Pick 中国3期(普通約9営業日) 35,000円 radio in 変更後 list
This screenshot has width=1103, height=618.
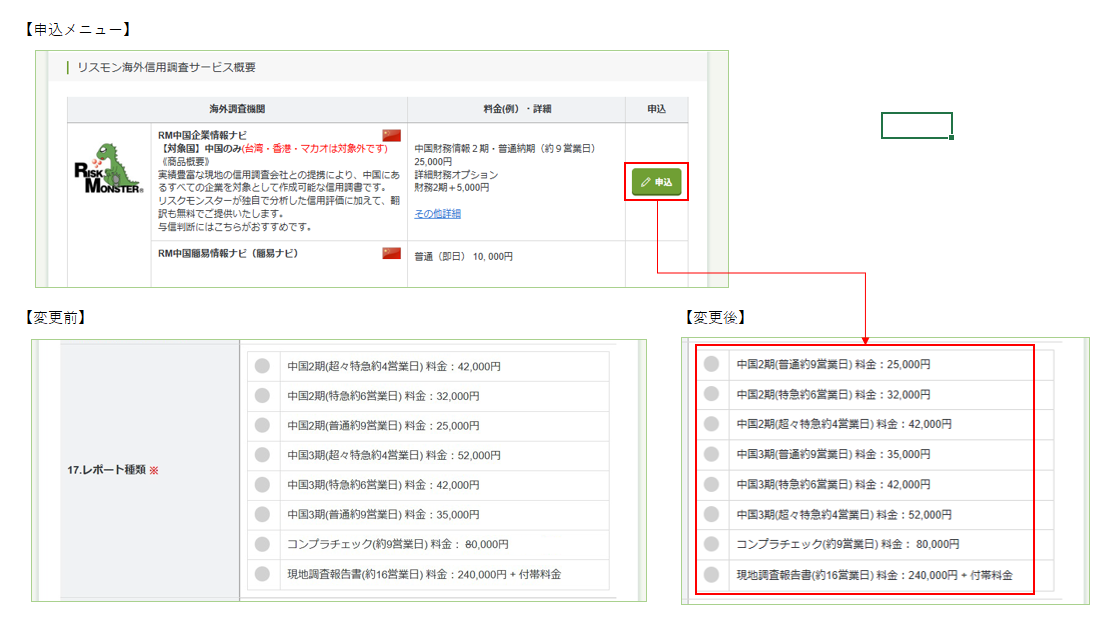coord(711,454)
